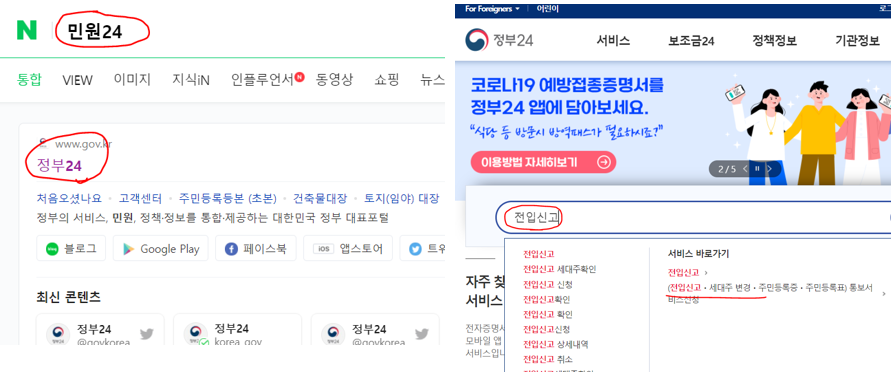Open the 기관정보 menu on 정부24

click(x=857, y=41)
